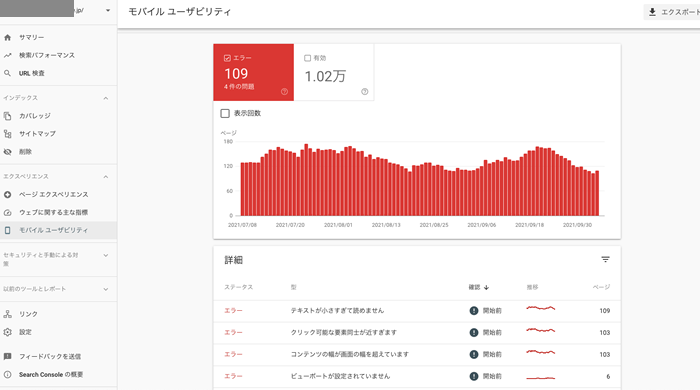Collapse the インデックス section

pos(106,98)
